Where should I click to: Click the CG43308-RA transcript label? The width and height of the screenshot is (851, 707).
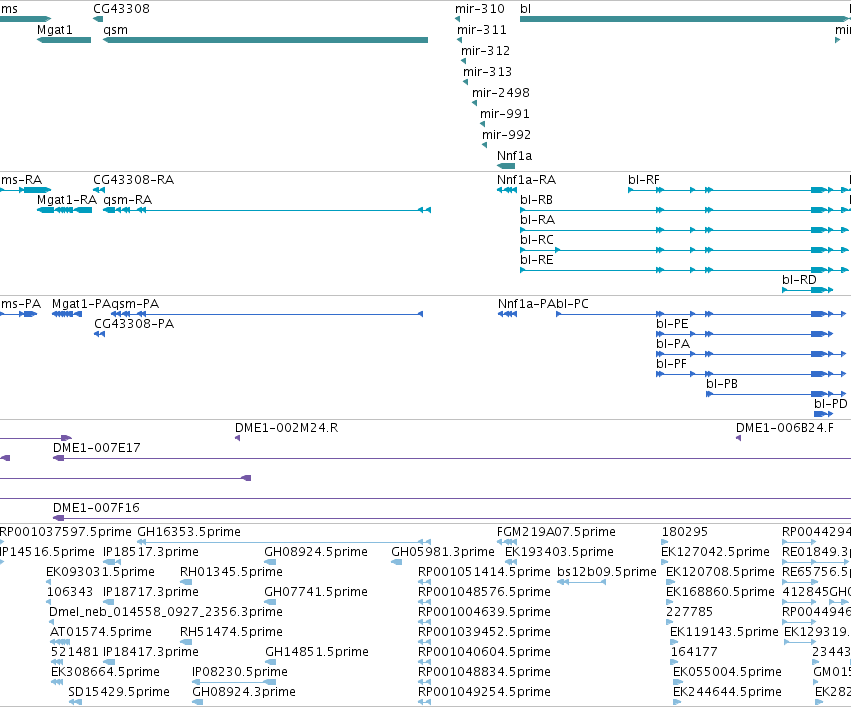(134, 180)
